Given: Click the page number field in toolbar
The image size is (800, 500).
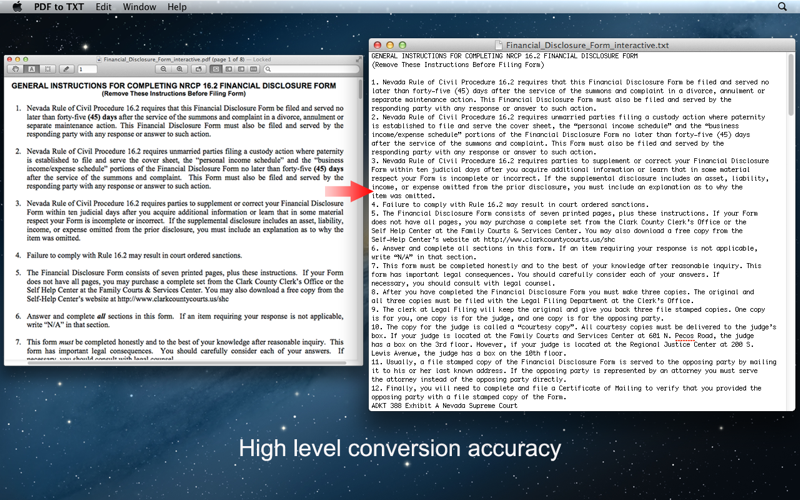Looking at the screenshot, I should click(88, 69).
